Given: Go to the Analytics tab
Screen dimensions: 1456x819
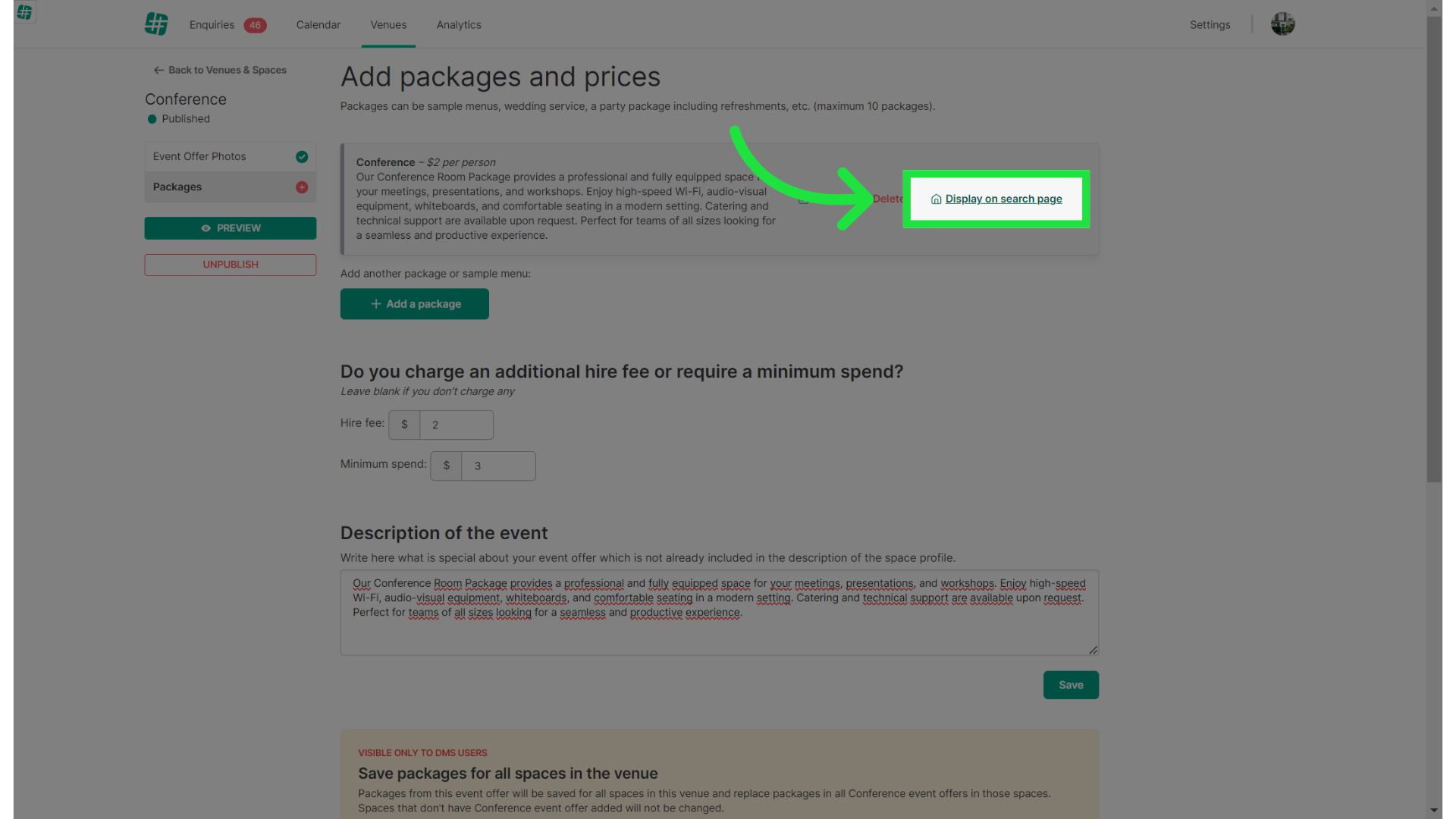Looking at the screenshot, I should tap(459, 25).
